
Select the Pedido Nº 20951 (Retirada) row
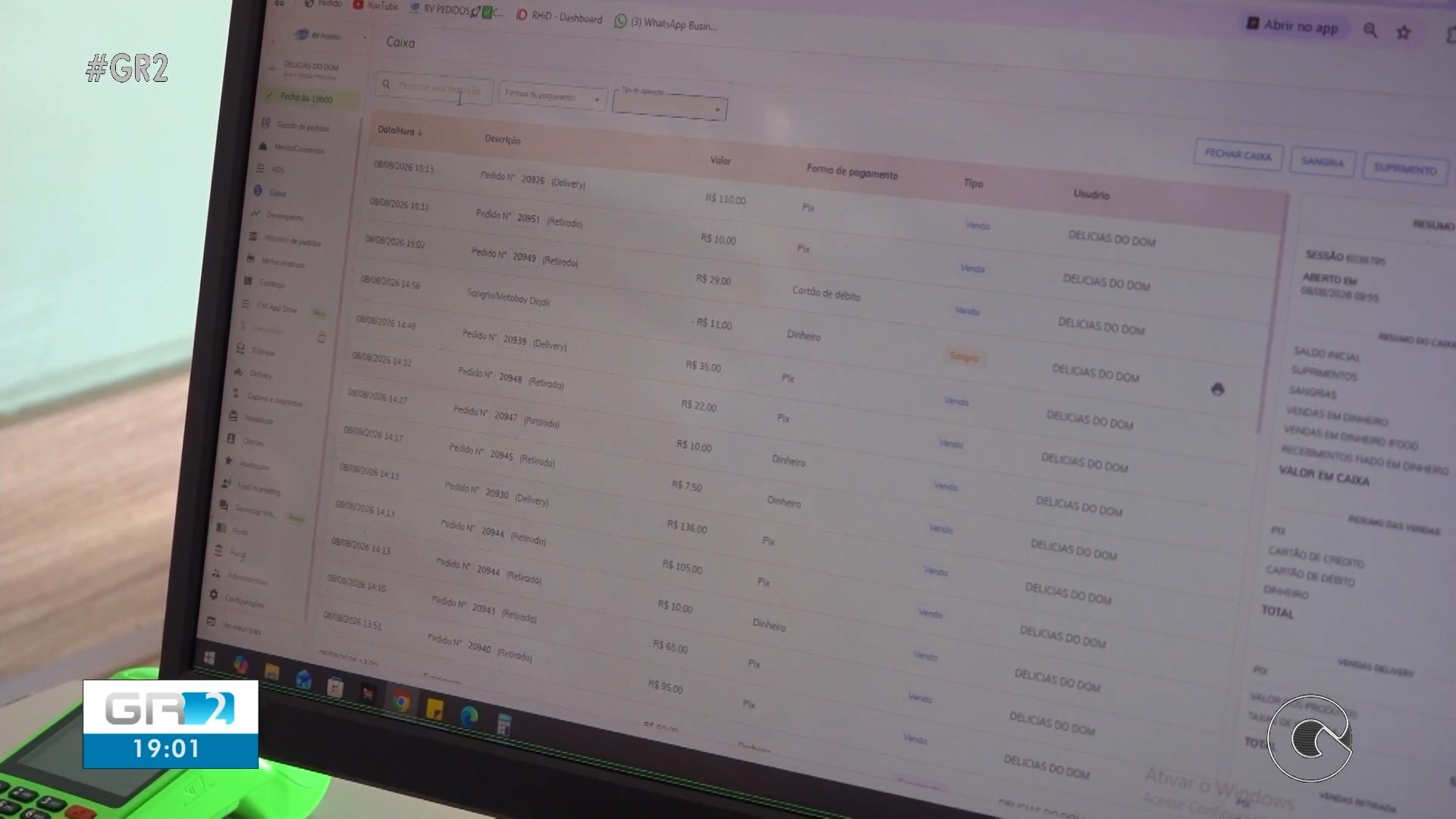(529, 218)
